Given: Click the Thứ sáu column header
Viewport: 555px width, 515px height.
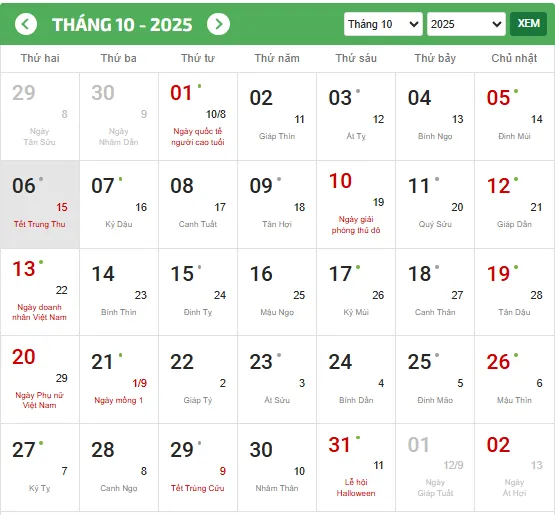Looking at the screenshot, I should pos(356,58).
